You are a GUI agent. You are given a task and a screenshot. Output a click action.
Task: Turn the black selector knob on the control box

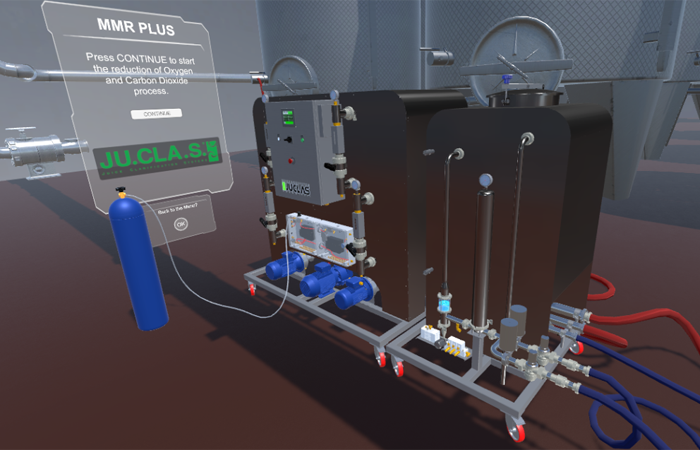pos(288,139)
